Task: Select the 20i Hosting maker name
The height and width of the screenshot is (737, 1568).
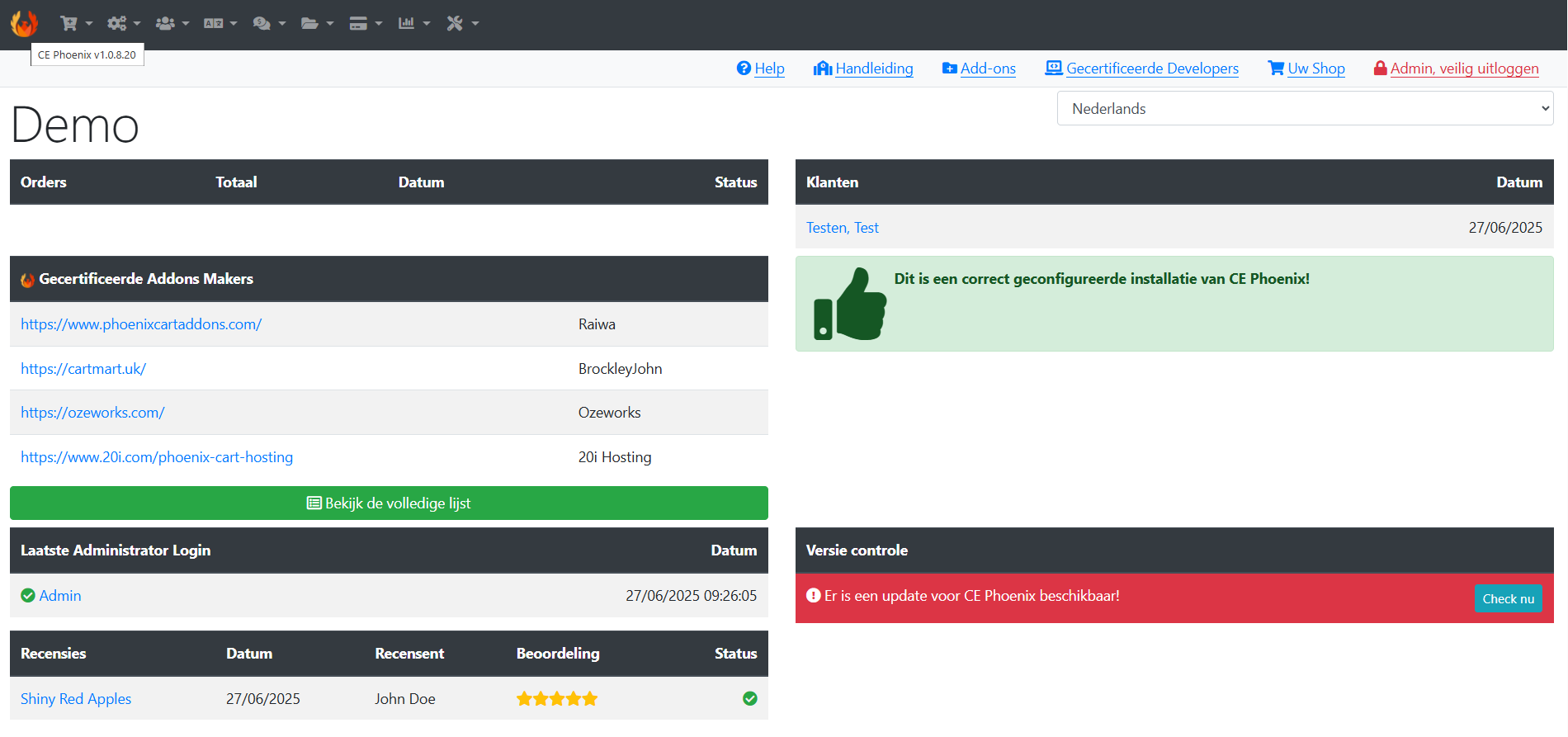Action: 615,457
